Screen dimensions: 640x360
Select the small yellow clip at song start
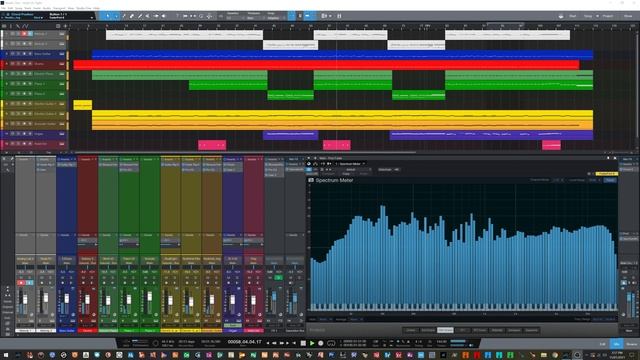[82, 105]
